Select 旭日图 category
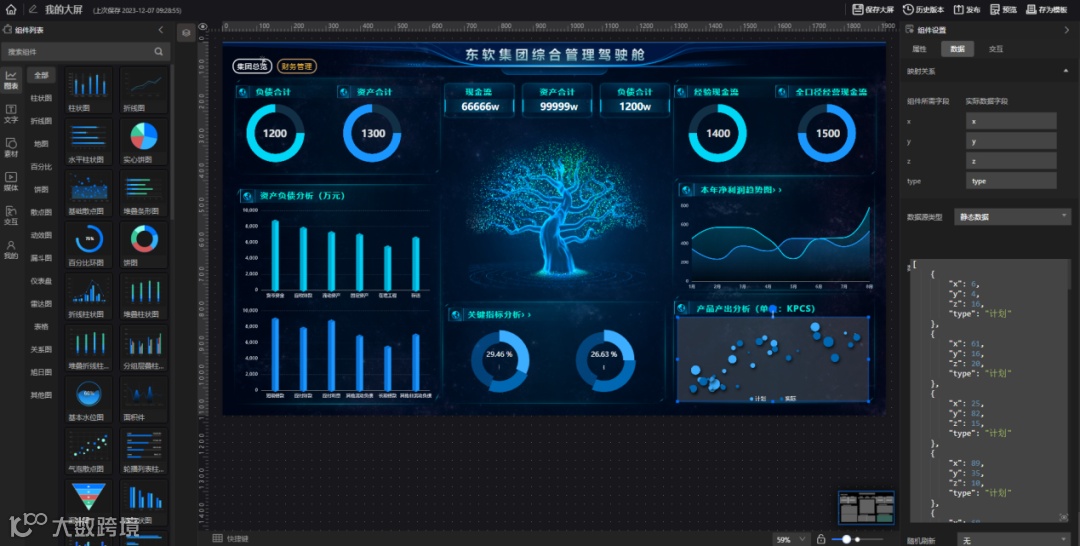Image resolution: width=1080 pixels, height=546 pixels. pyautogui.click(x=41, y=372)
